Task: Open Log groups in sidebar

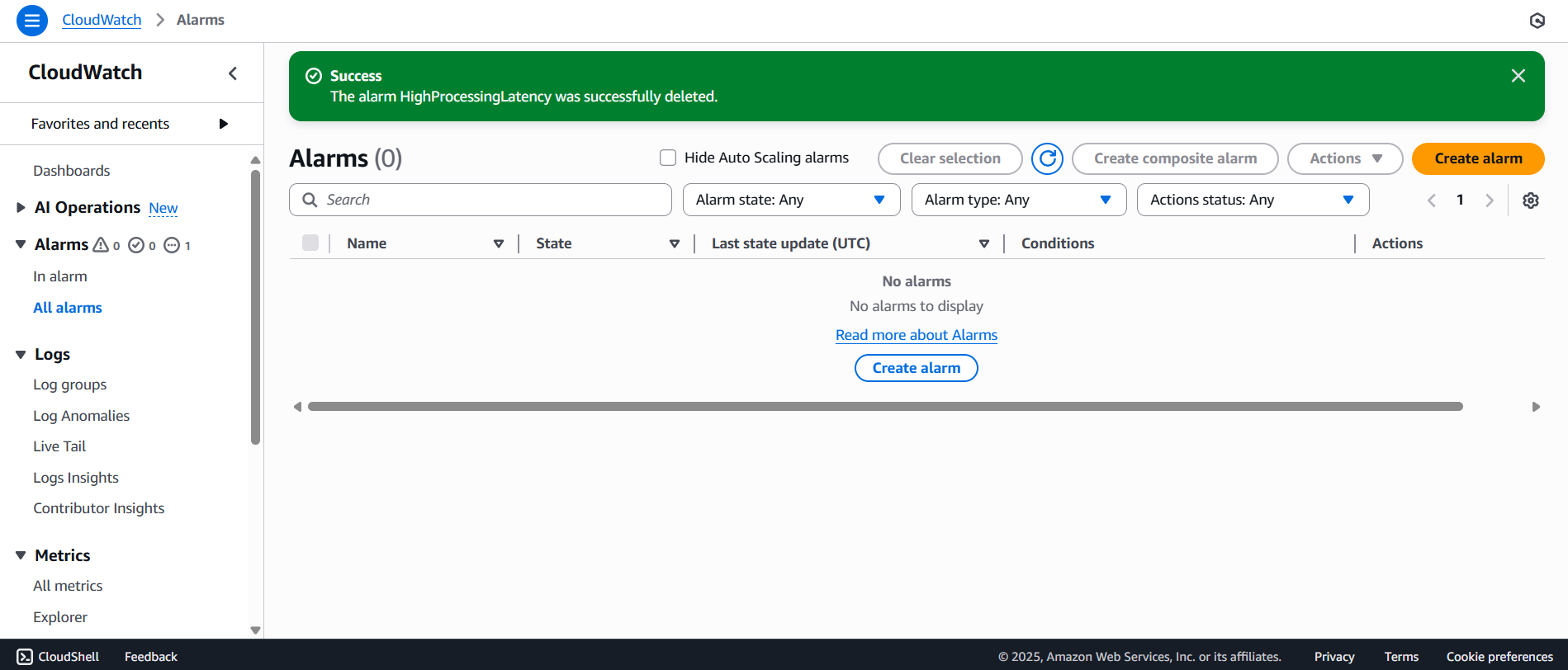Action: (x=70, y=385)
